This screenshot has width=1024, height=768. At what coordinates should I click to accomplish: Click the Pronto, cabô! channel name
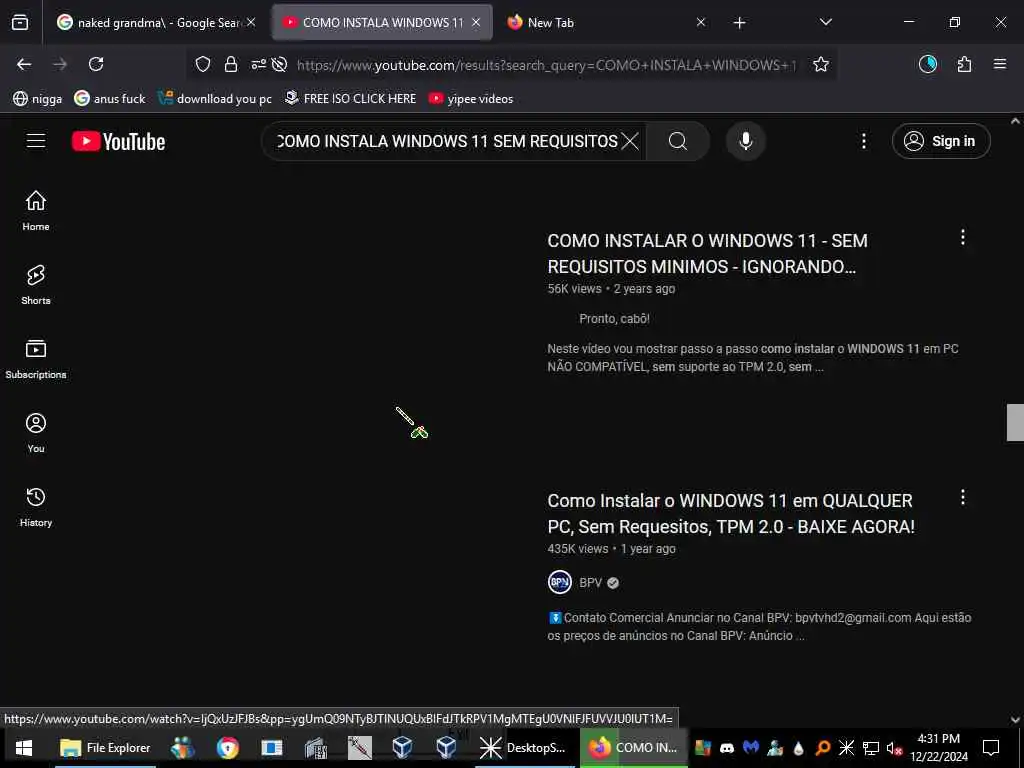click(614, 319)
